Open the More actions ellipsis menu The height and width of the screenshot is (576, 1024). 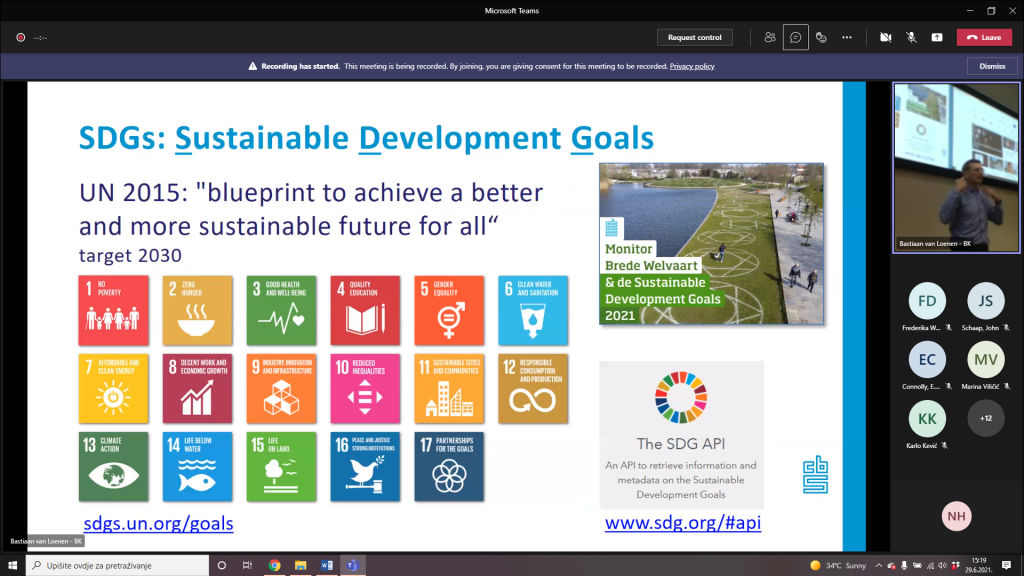pyautogui.click(x=847, y=37)
